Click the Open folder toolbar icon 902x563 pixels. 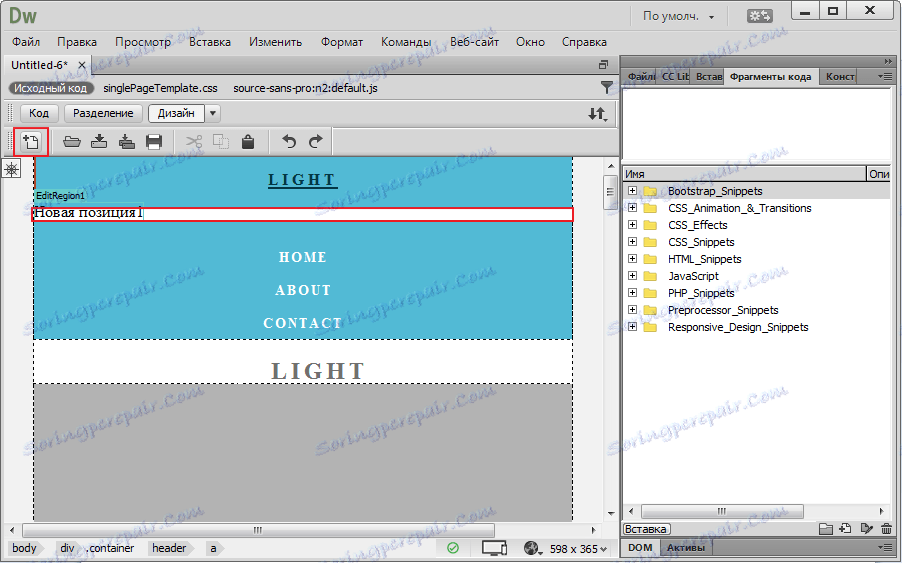tap(71, 141)
